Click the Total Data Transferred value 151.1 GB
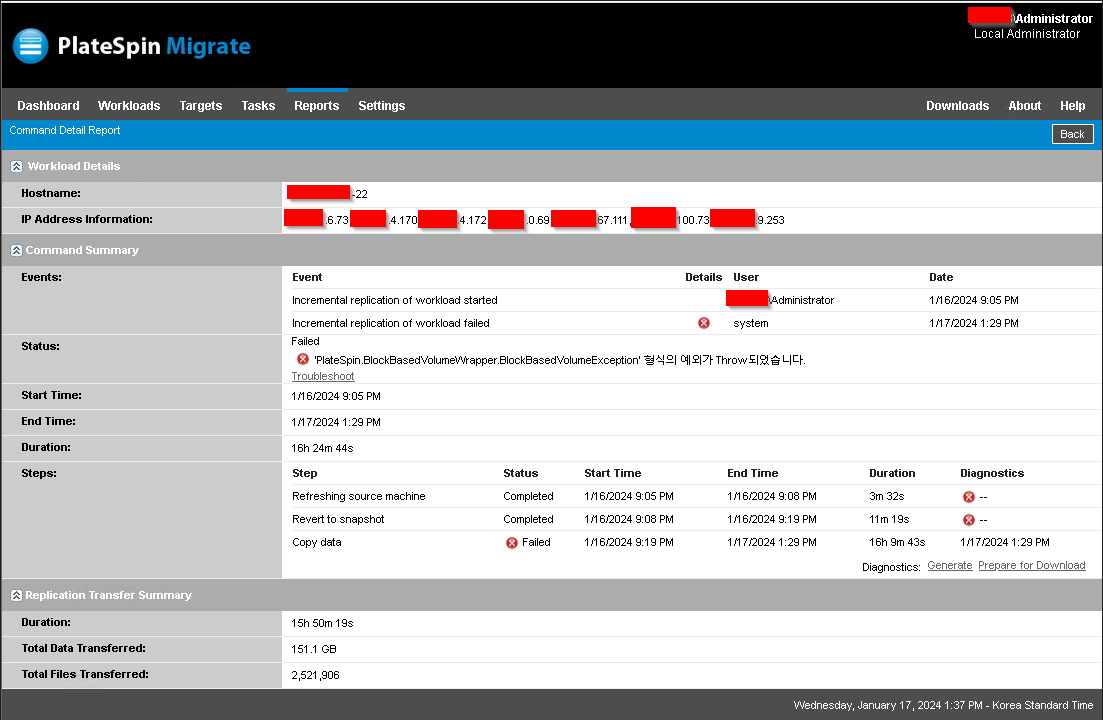The width and height of the screenshot is (1103, 720). 314,649
